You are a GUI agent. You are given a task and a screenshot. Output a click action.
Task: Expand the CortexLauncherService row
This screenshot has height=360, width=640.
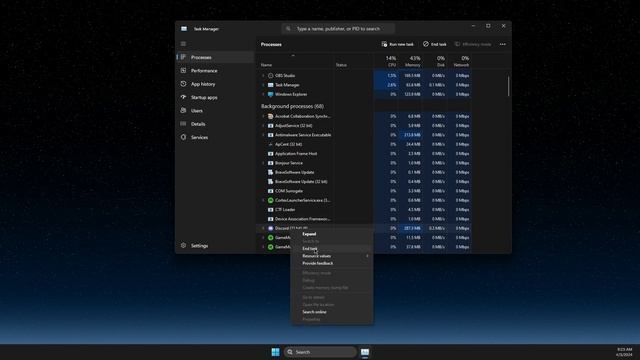point(263,200)
